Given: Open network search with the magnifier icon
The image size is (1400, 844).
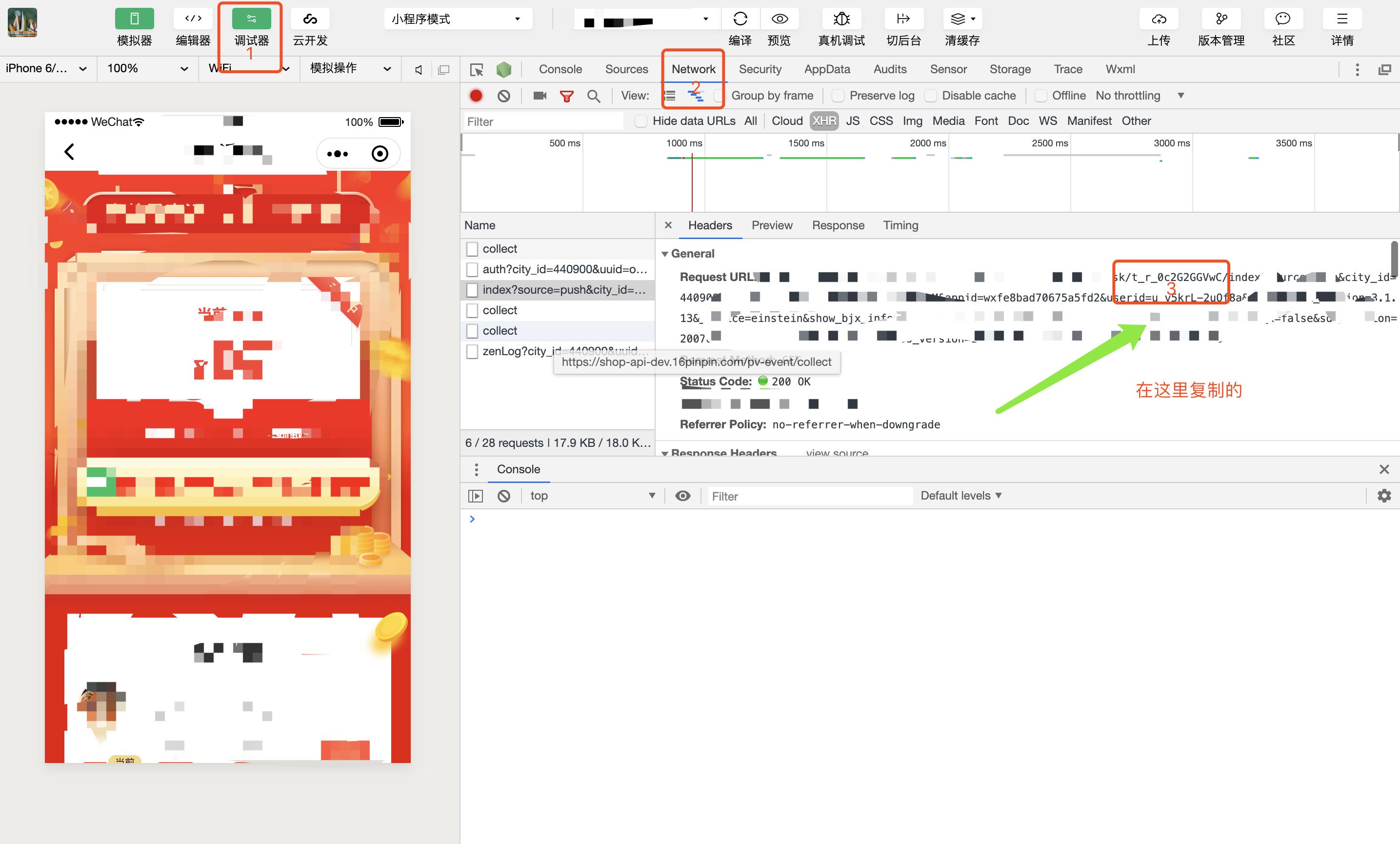Looking at the screenshot, I should tap(593, 96).
